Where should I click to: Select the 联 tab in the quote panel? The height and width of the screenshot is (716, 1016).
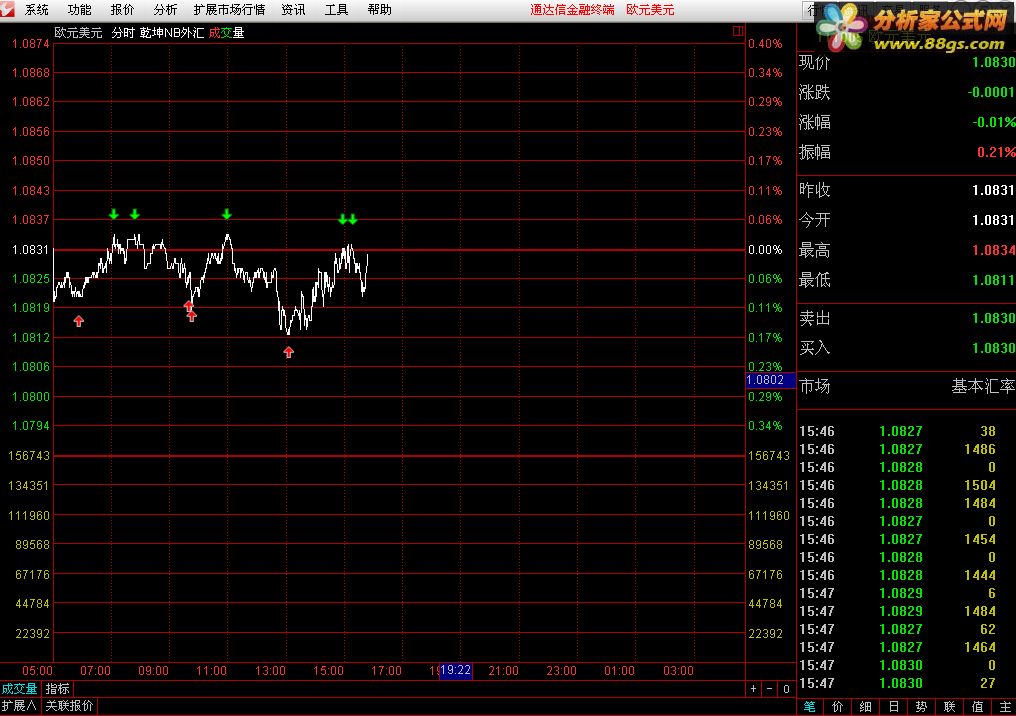coord(949,707)
